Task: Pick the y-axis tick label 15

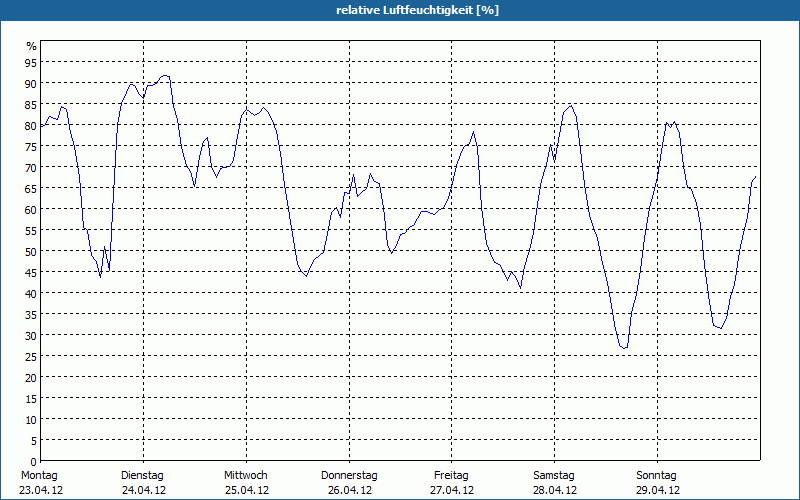Action: coord(31,398)
